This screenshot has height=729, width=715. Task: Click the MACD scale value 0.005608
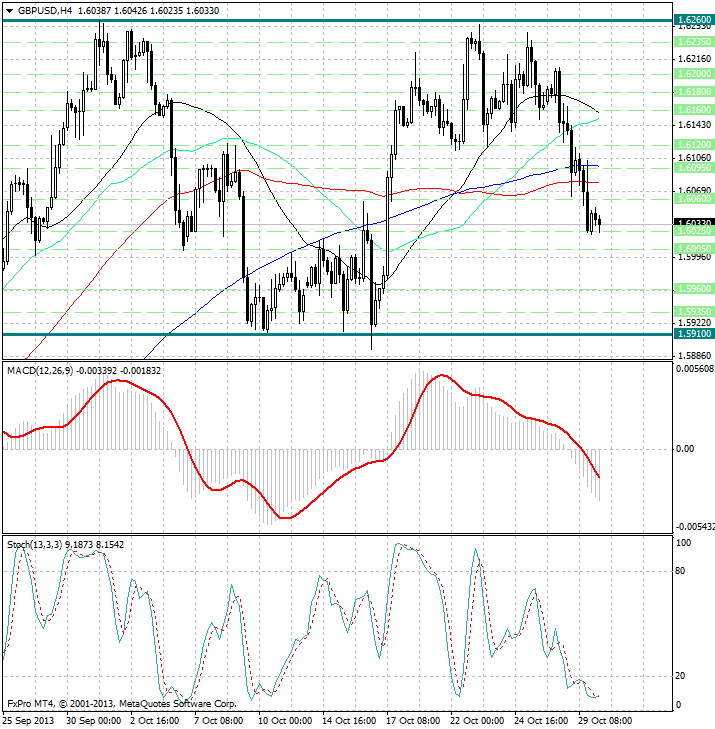click(x=695, y=369)
